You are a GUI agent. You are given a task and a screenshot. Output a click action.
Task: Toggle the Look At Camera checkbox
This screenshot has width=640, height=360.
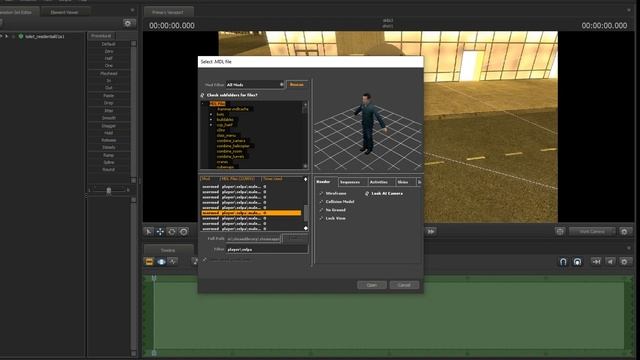[x=367, y=193]
